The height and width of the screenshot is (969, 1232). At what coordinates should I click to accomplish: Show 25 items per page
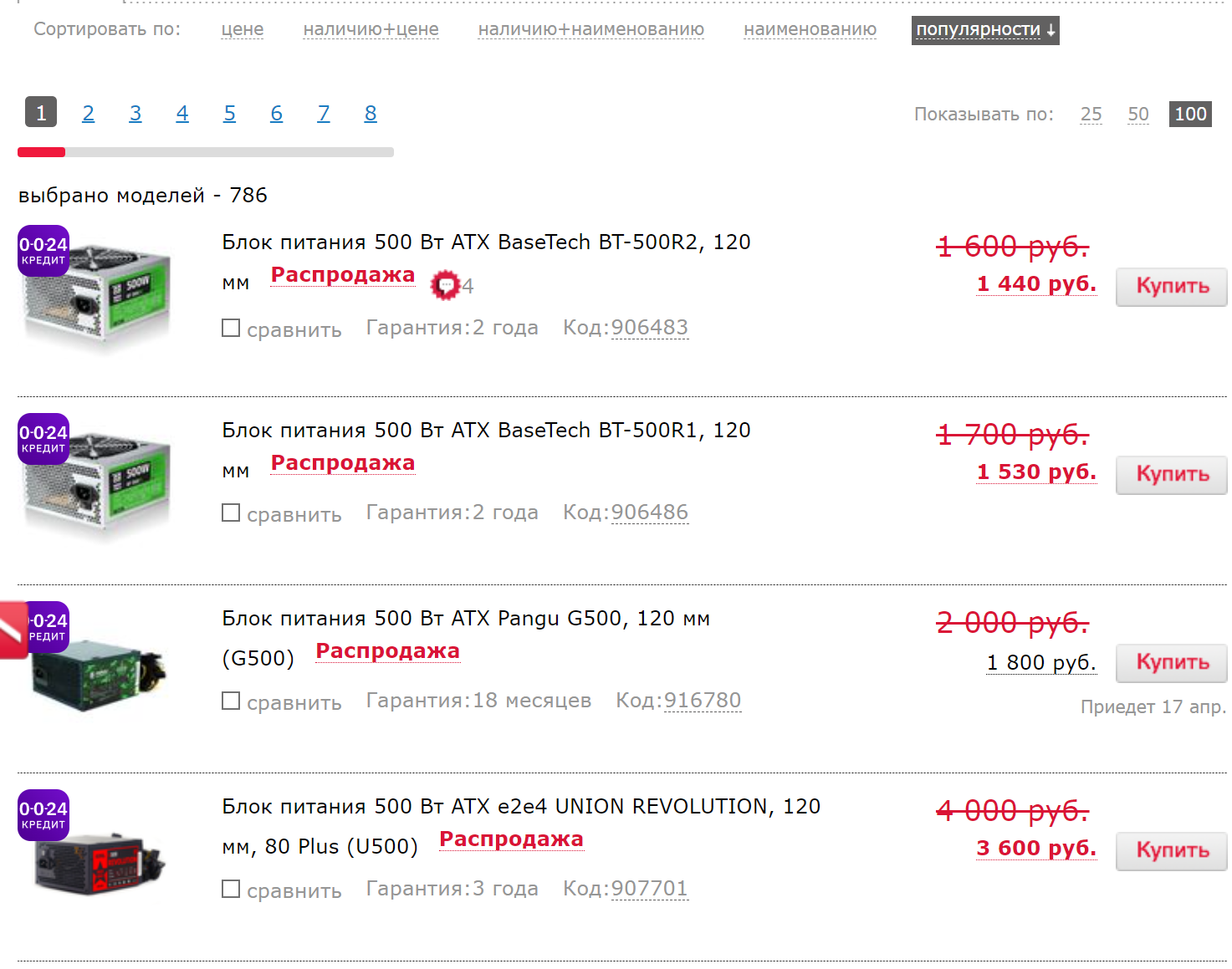[1091, 114]
